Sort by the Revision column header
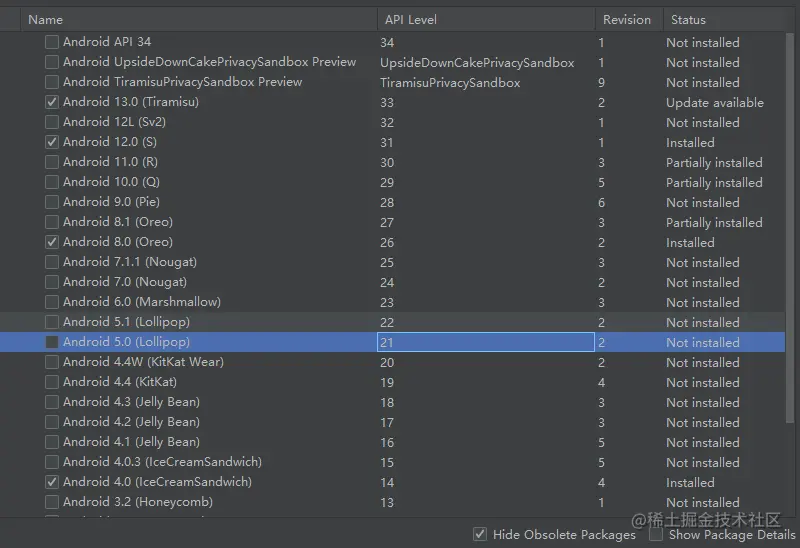 click(x=627, y=19)
